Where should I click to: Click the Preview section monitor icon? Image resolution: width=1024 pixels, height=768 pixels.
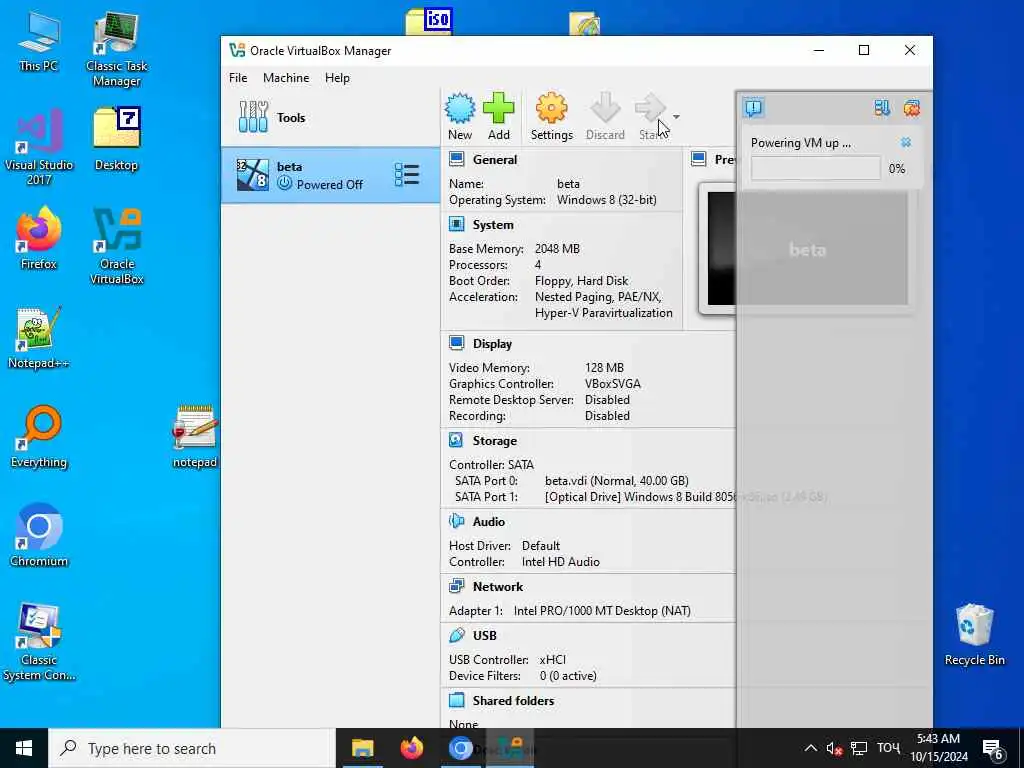699,159
